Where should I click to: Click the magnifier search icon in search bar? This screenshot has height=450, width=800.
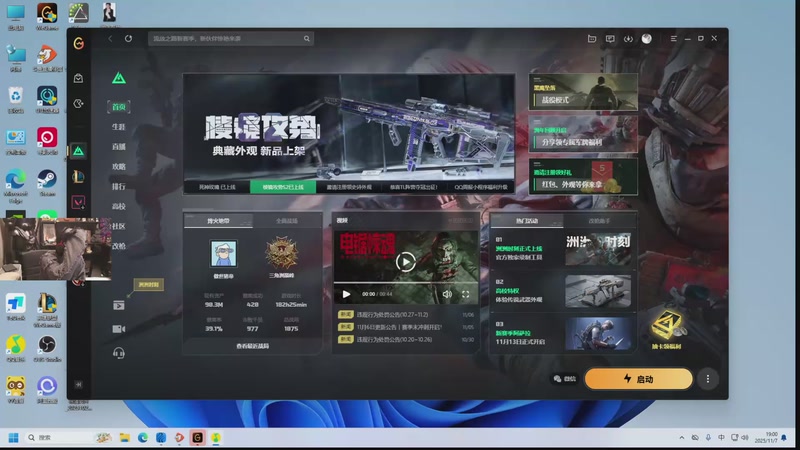307,39
